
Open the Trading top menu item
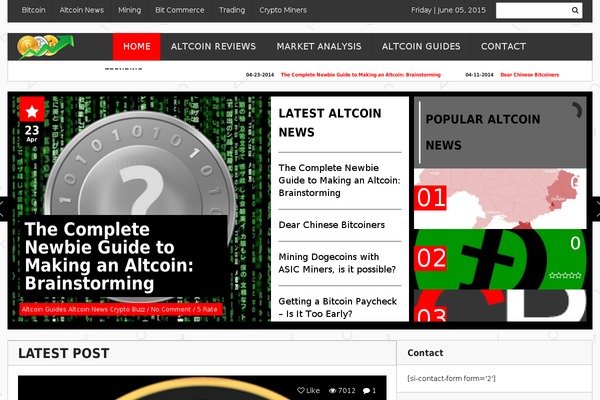click(232, 10)
